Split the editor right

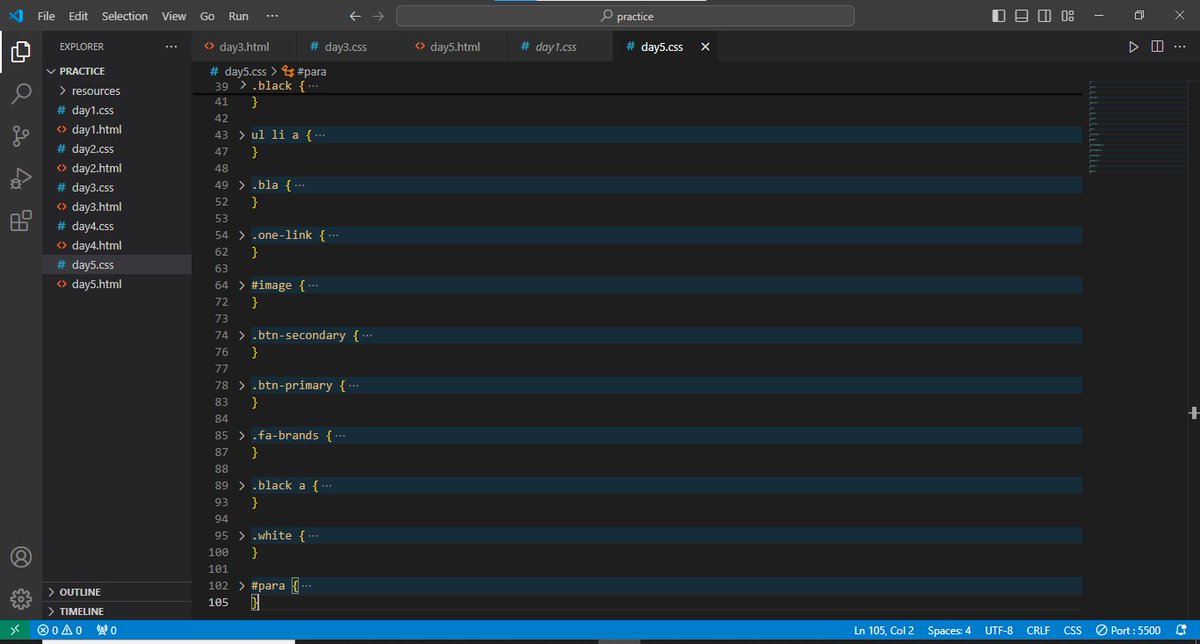coord(1157,47)
